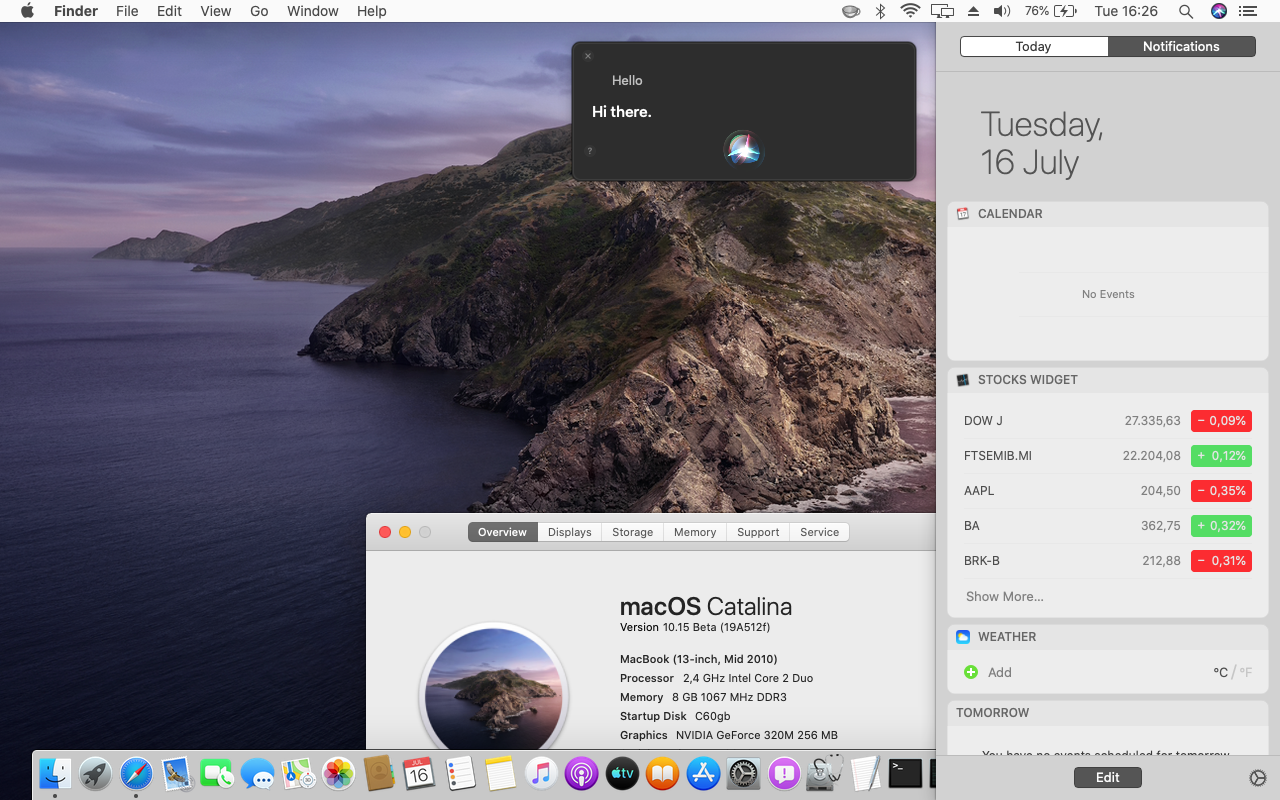1280x800 pixels.
Task: Activate Siri from the menu bar
Action: [1218, 11]
